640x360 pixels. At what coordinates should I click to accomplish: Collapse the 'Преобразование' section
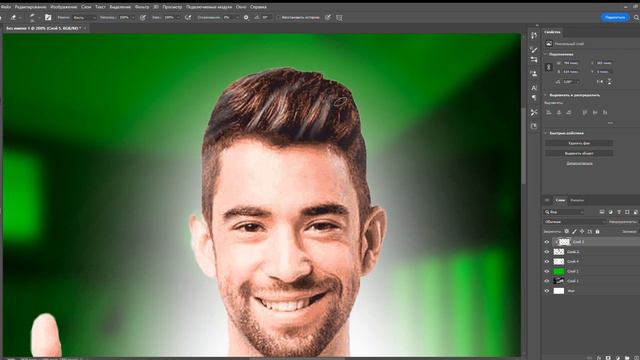[x=546, y=54]
